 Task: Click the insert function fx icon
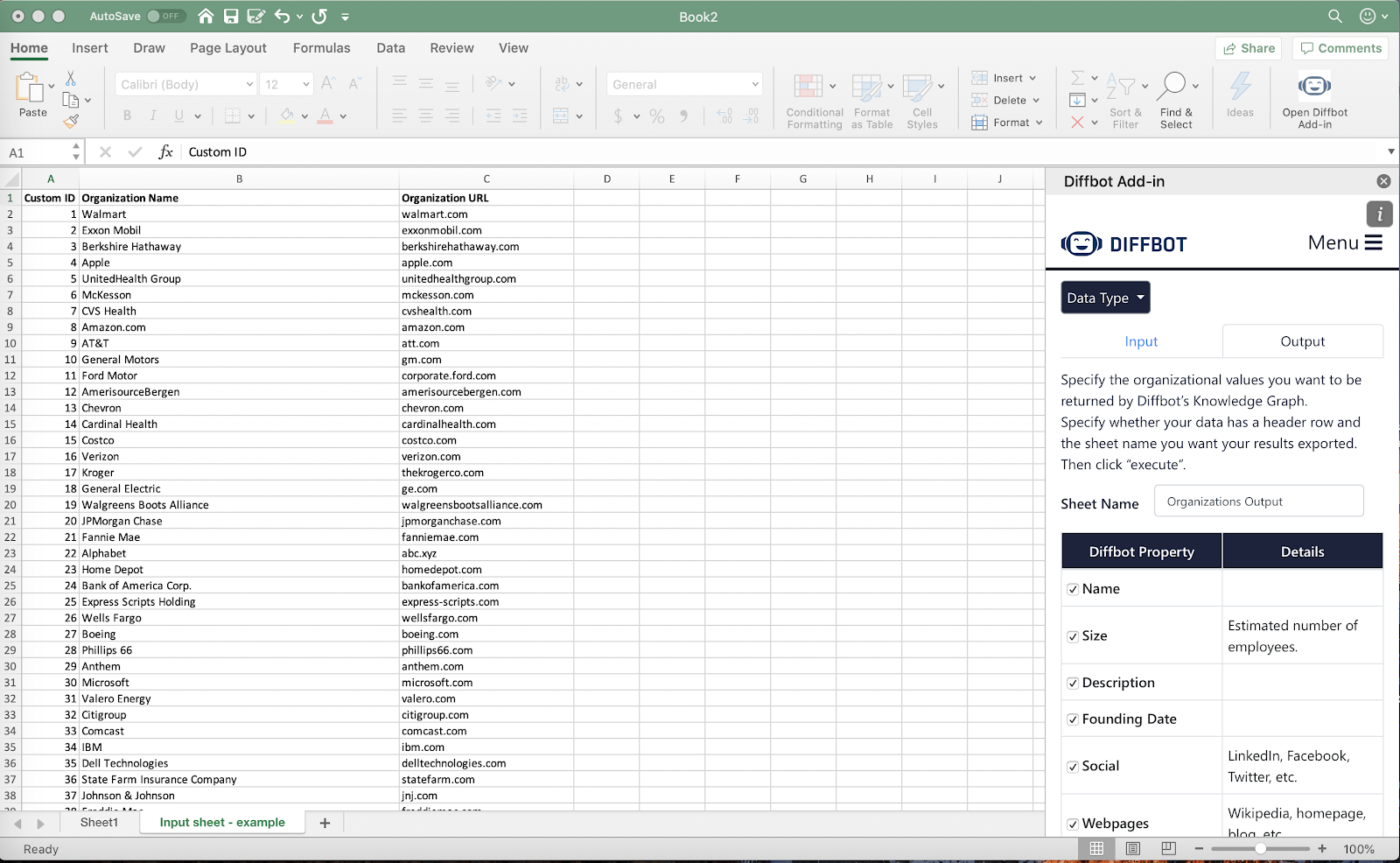(165, 151)
